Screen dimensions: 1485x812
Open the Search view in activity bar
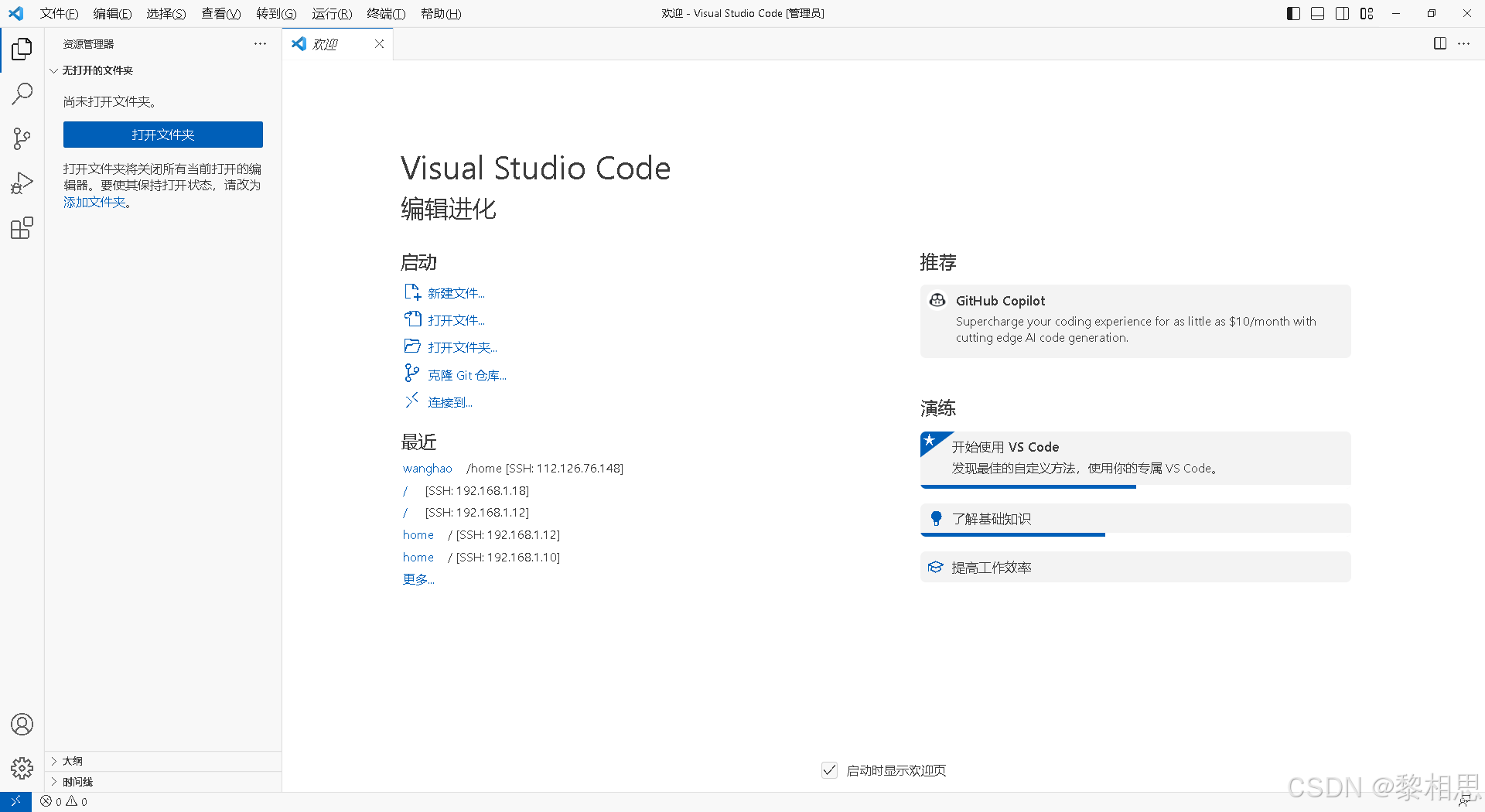coord(22,94)
